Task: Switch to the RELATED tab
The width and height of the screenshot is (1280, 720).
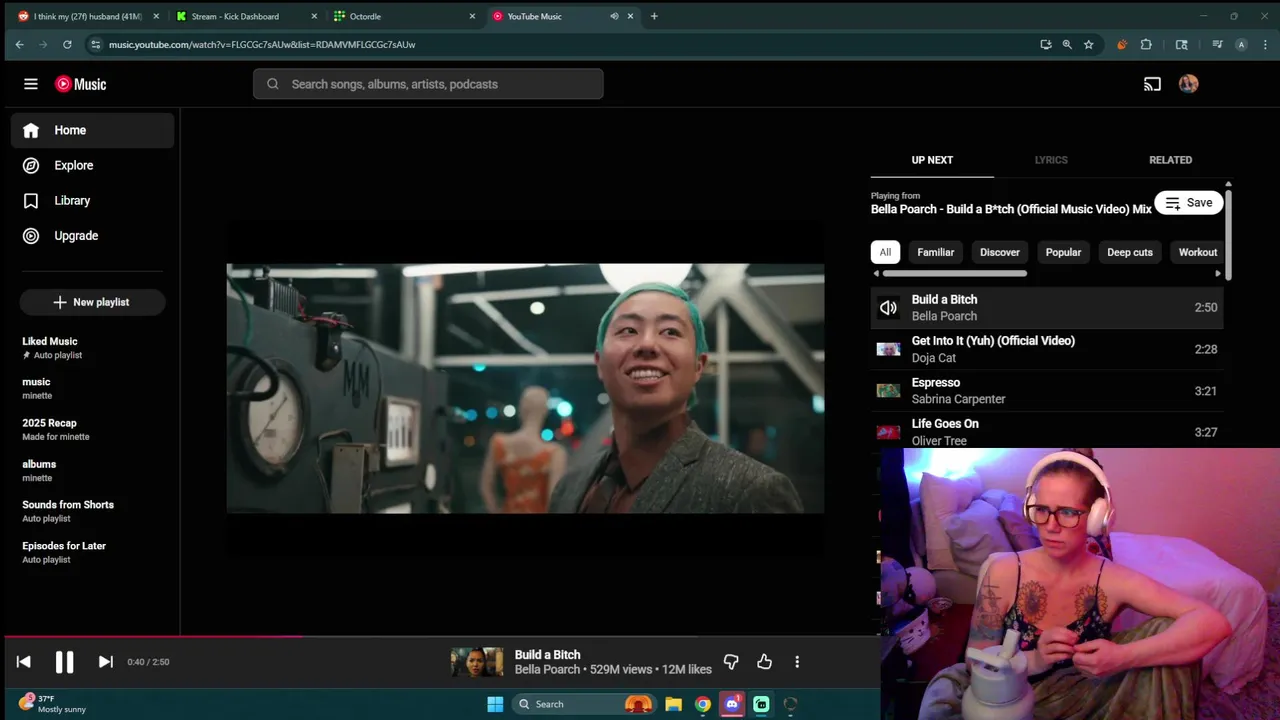Action: [1170, 160]
